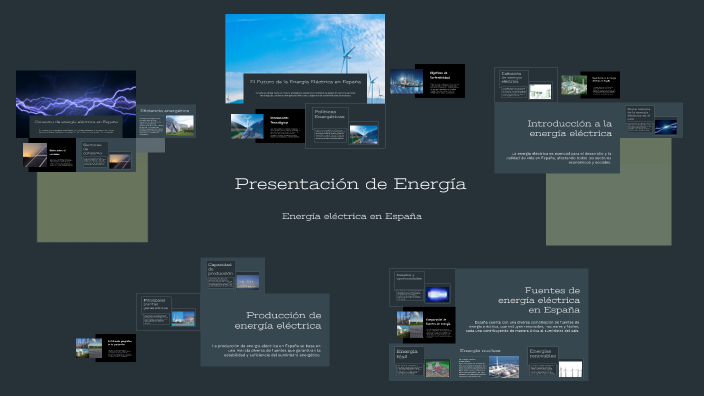Screen dimensions: 704x396
Task: Open the black slide with green plant image
Action: [x=590, y=85]
